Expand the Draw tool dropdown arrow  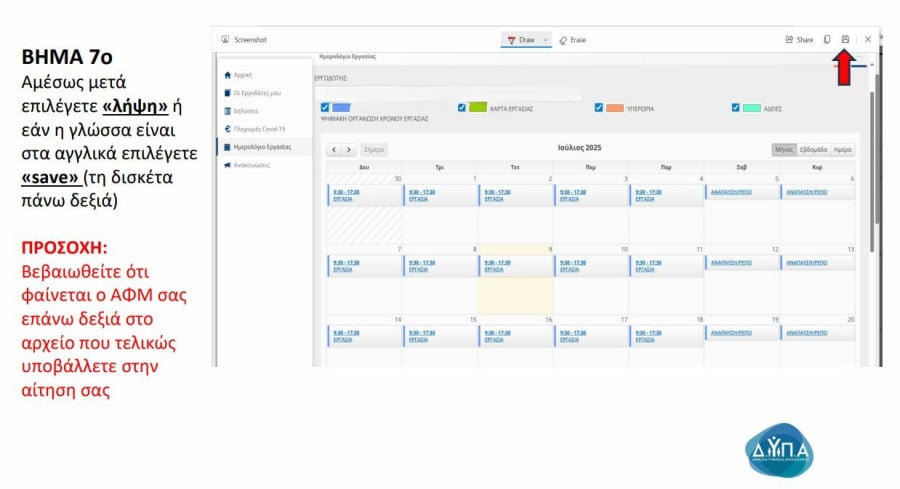tap(546, 39)
